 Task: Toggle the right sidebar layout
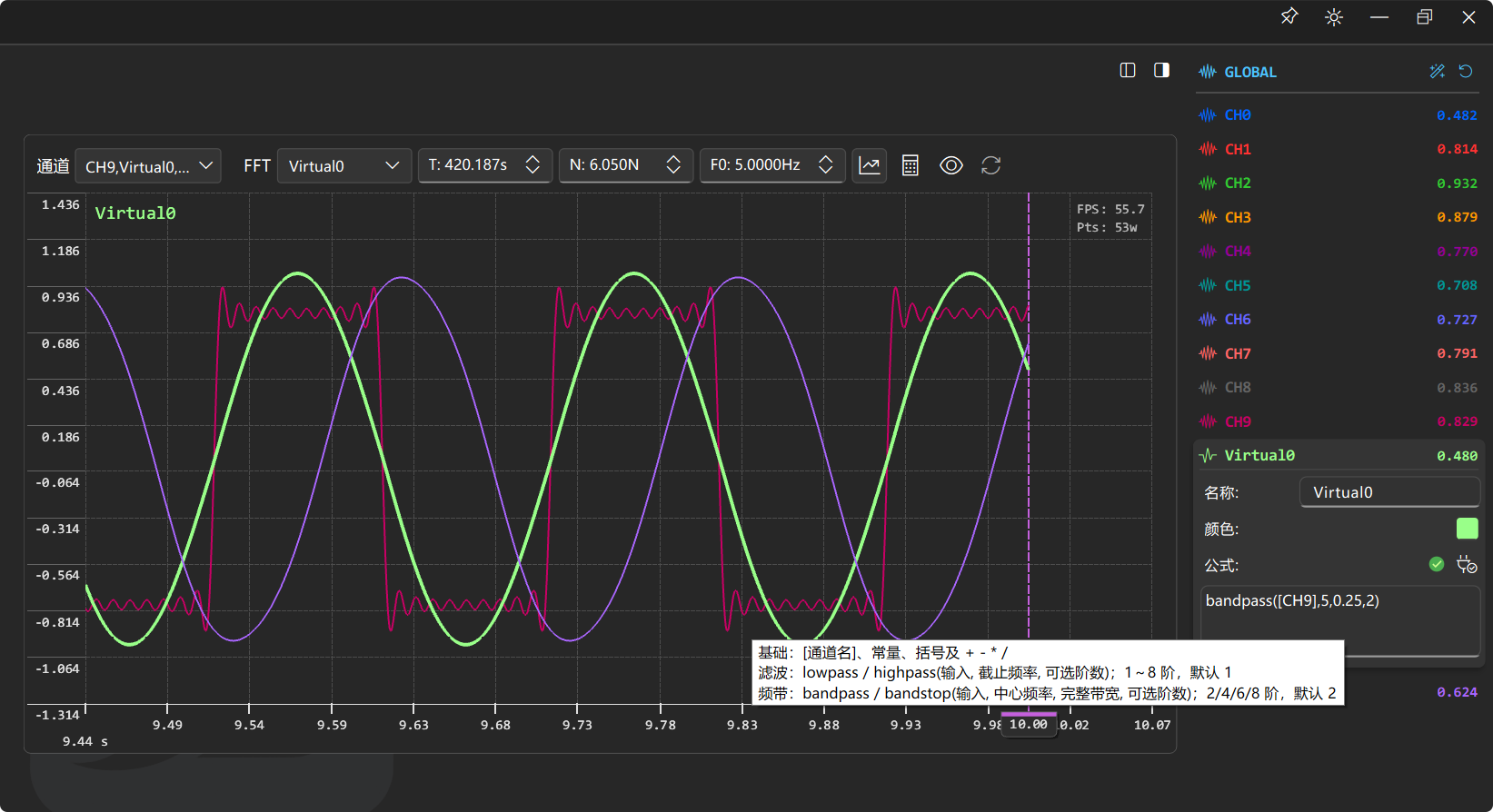pyautogui.click(x=1161, y=71)
